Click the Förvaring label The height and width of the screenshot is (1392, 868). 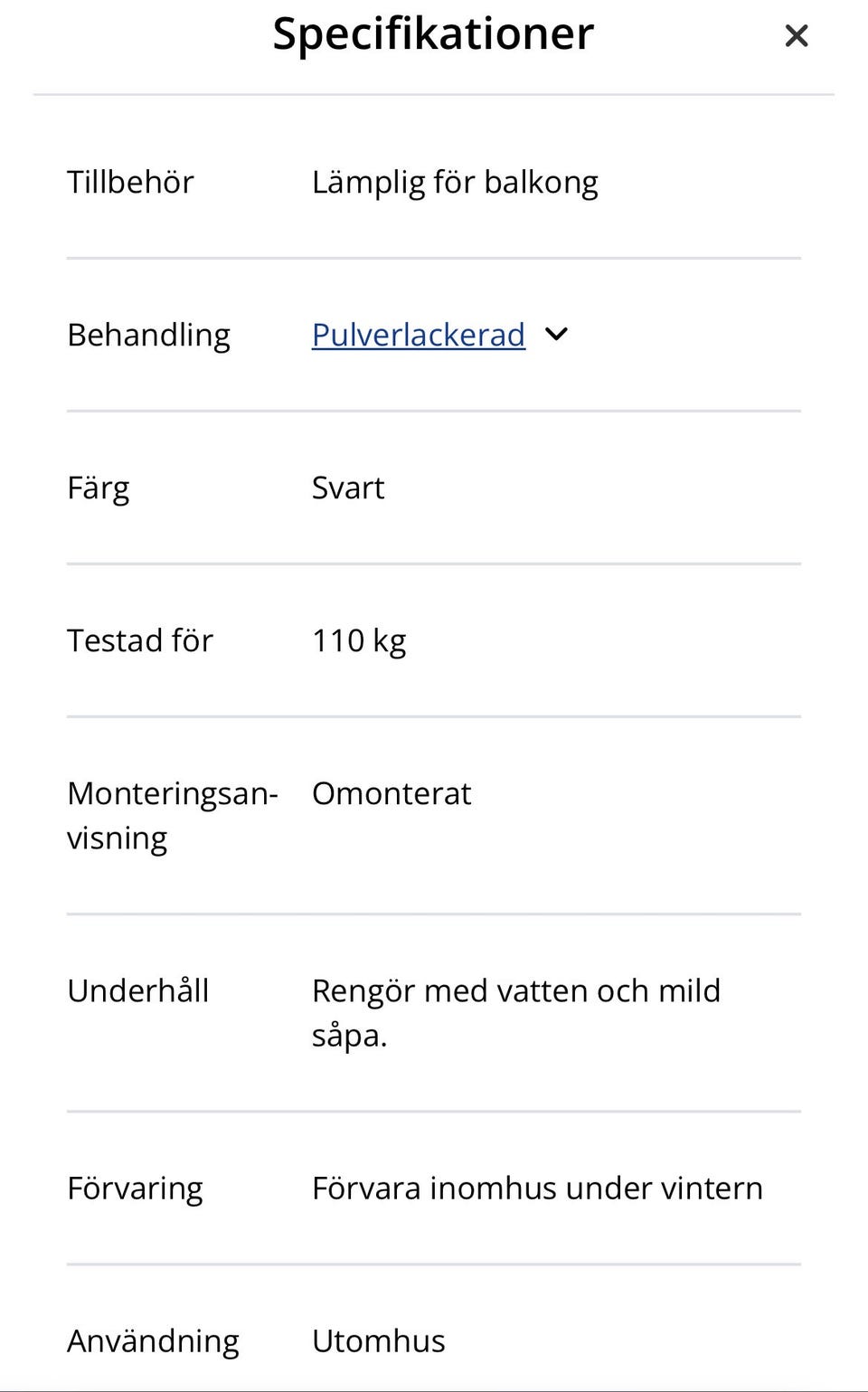click(x=135, y=1188)
